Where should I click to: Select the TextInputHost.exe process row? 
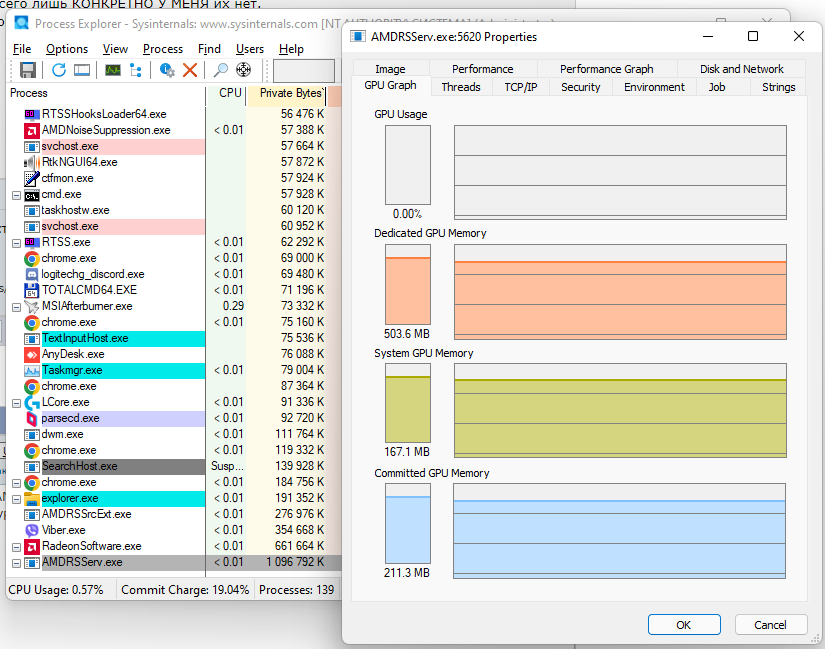[174, 338]
